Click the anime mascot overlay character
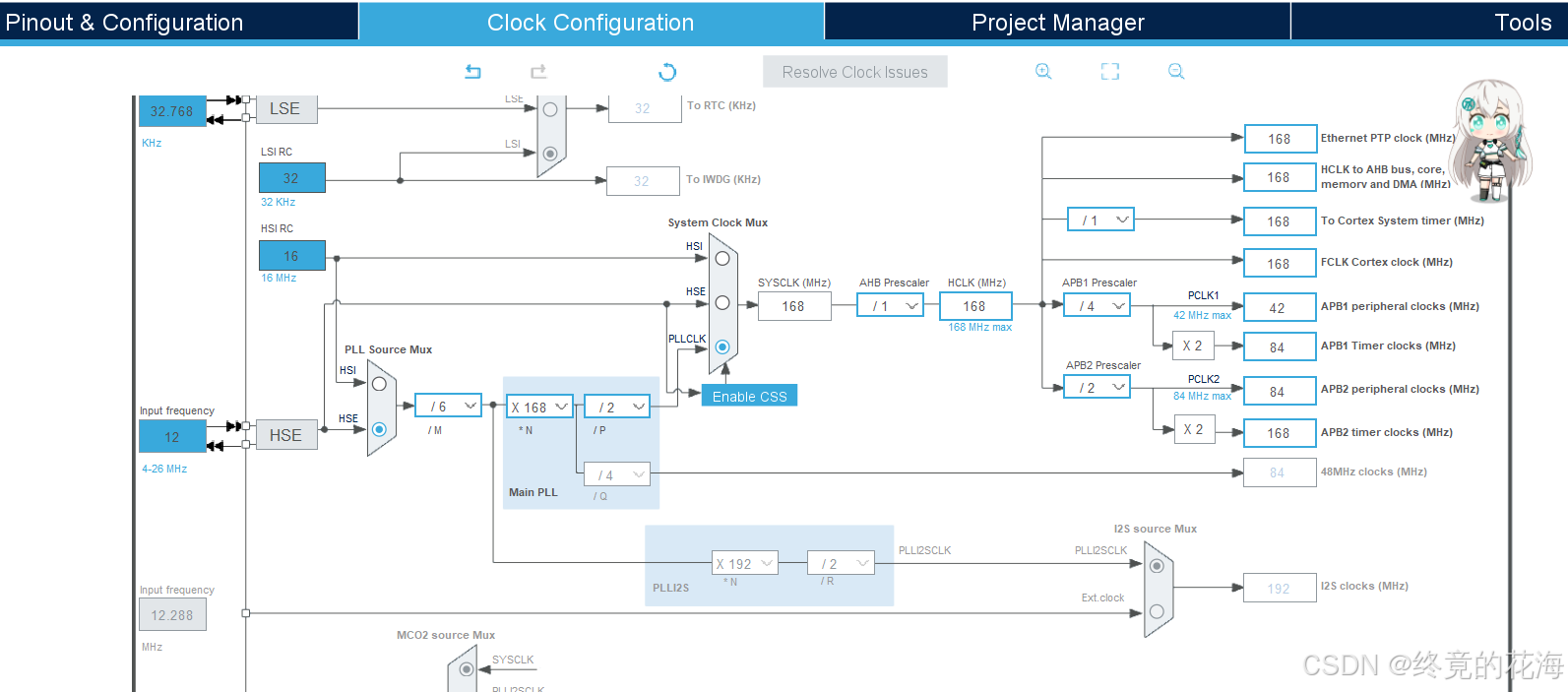Image resolution: width=1568 pixels, height=692 pixels. (1493, 141)
